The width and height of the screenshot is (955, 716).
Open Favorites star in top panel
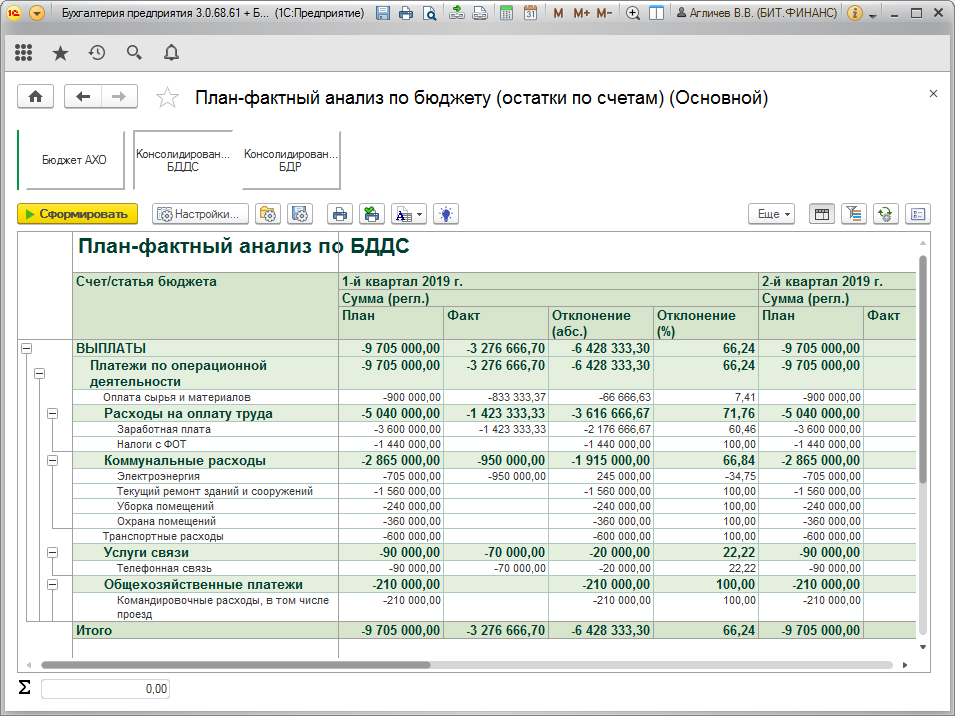point(60,53)
